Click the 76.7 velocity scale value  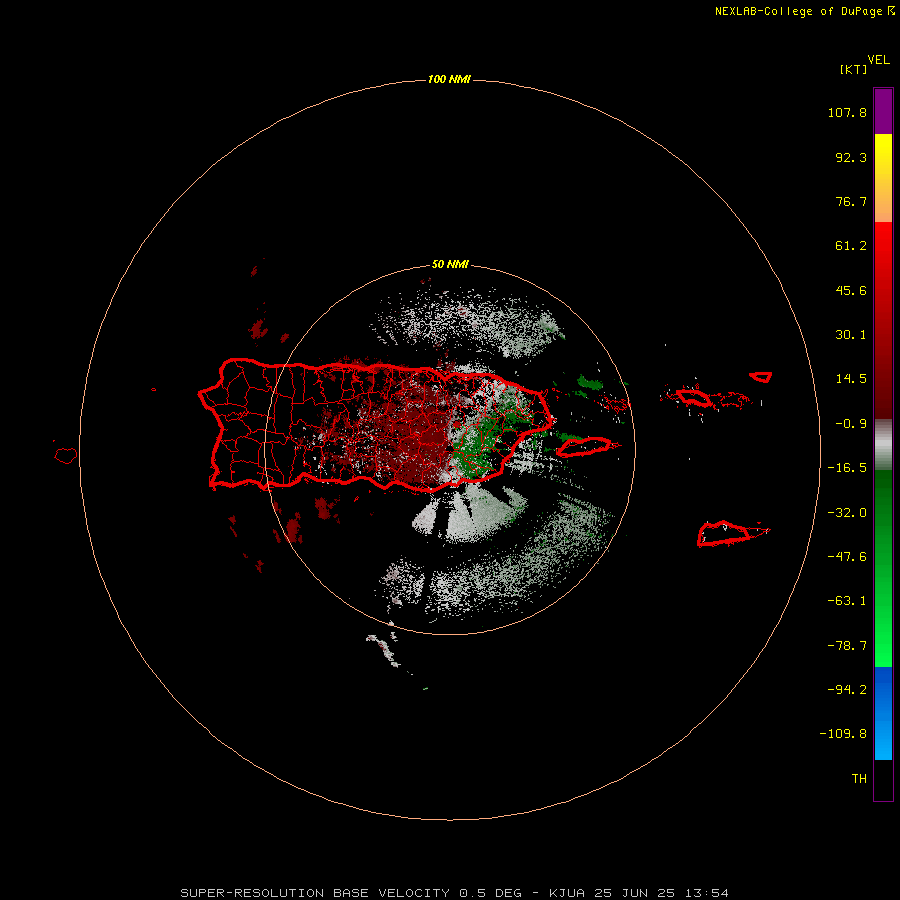click(851, 201)
